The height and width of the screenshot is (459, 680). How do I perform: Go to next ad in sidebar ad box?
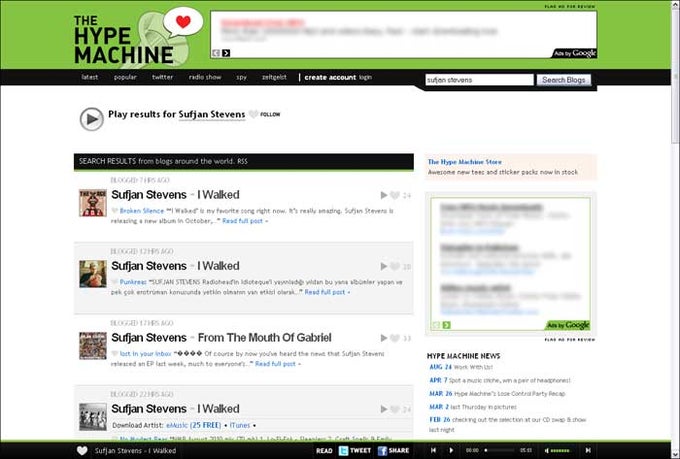[x=446, y=325]
